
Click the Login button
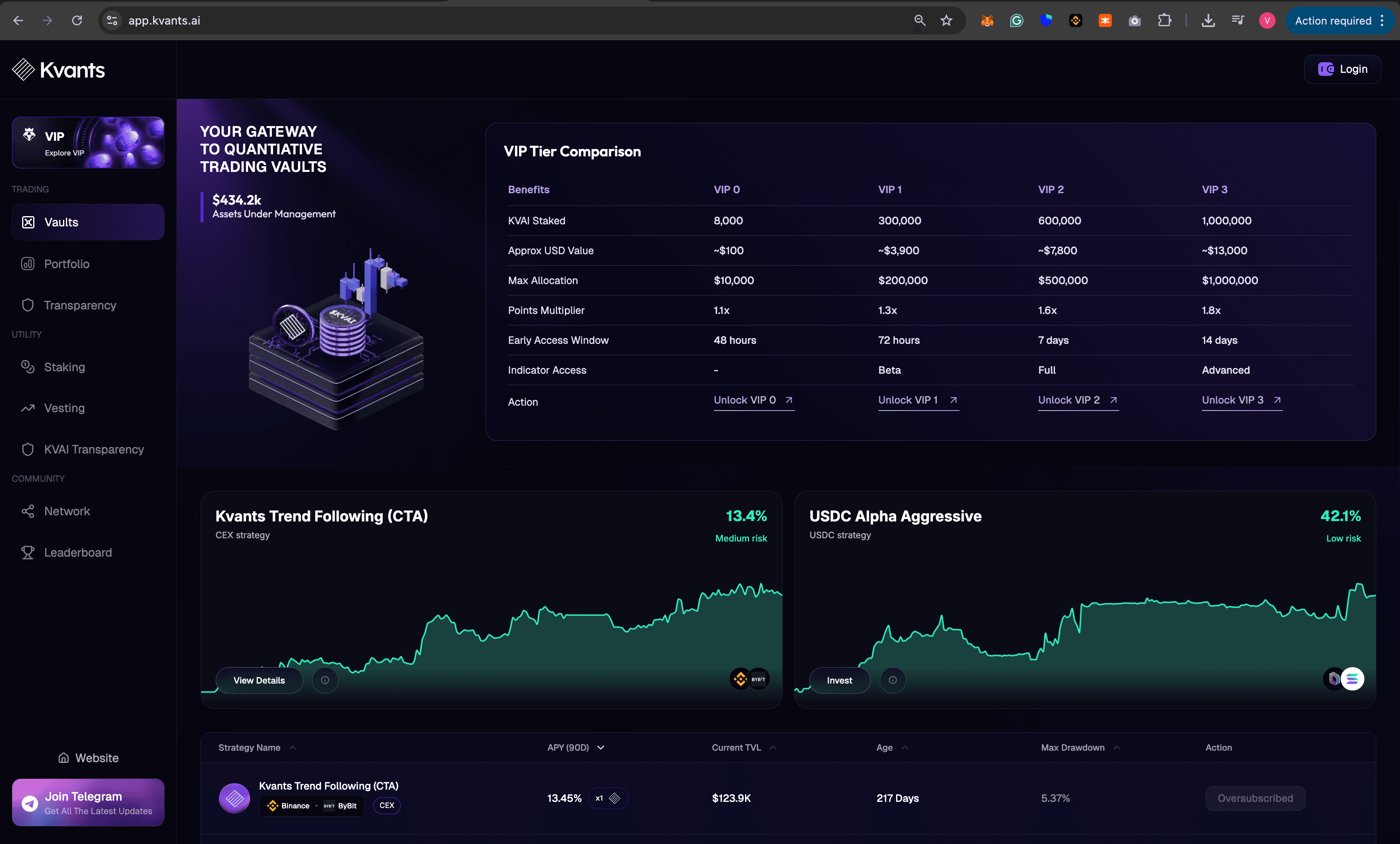(x=1342, y=69)
